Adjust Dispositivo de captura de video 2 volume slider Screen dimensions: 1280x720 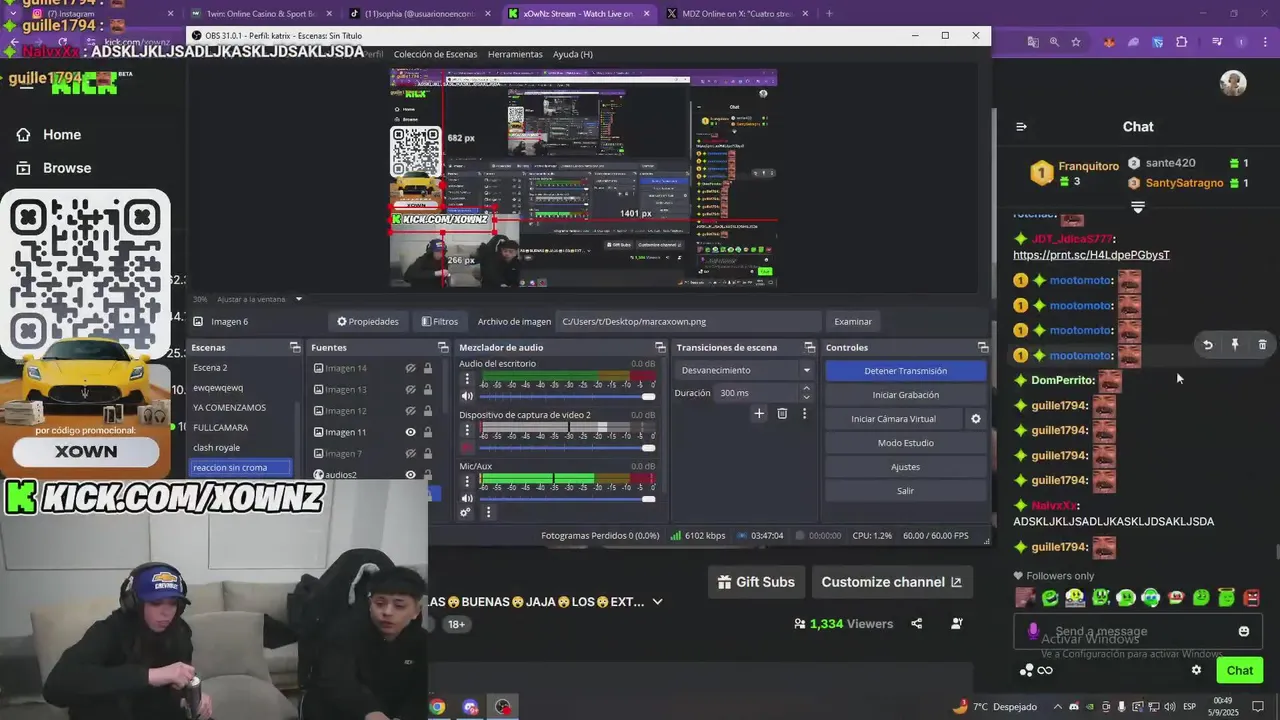pos(567,447)
